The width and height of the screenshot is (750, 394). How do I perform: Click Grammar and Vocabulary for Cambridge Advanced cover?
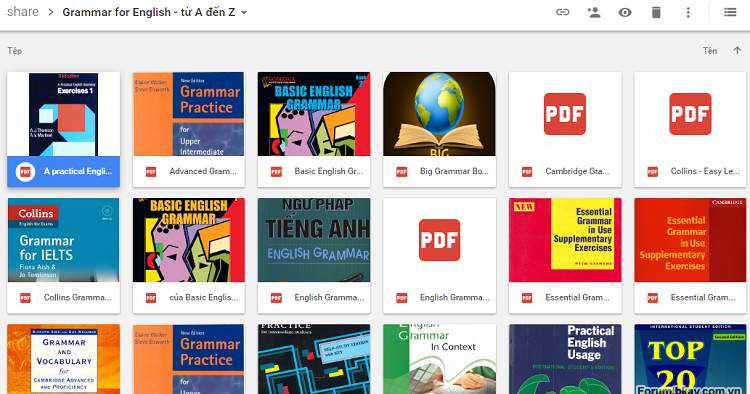click(x=64, y=359)
